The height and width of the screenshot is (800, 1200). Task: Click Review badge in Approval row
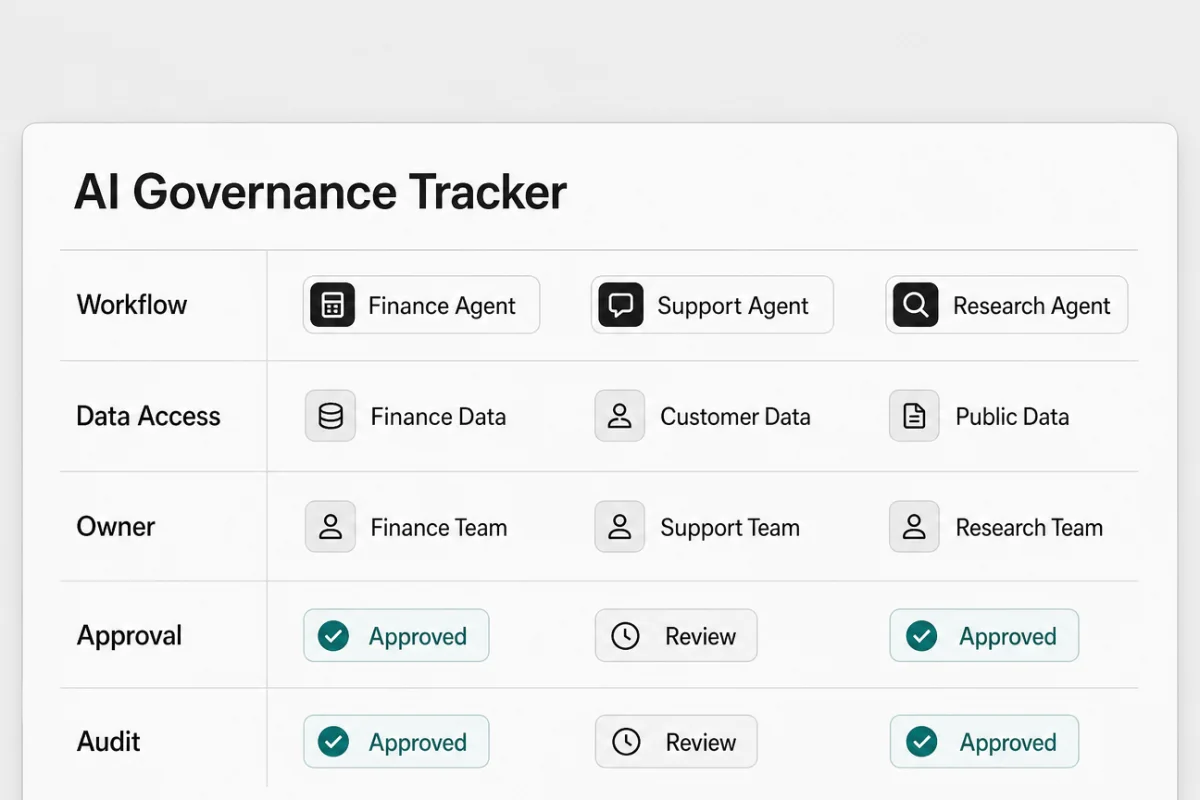(676, 636)
